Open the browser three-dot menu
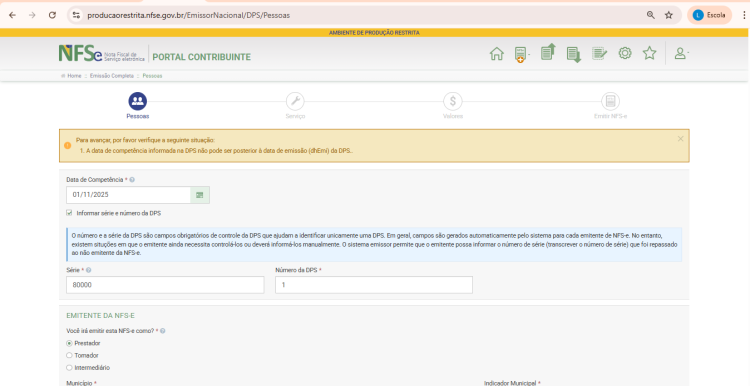The height and width of the screenshot is (386, 750). pos(744,15)
